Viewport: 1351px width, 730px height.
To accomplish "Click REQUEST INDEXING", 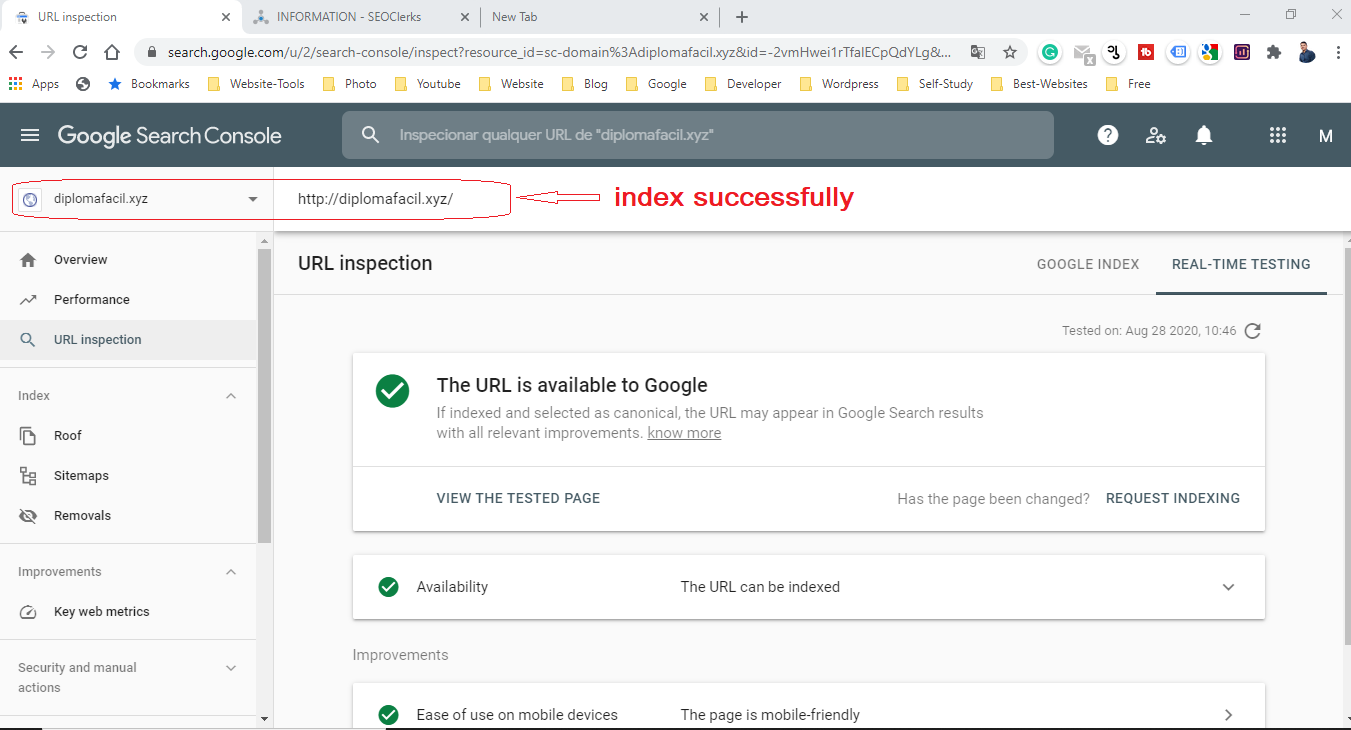I will (1172, 497).
